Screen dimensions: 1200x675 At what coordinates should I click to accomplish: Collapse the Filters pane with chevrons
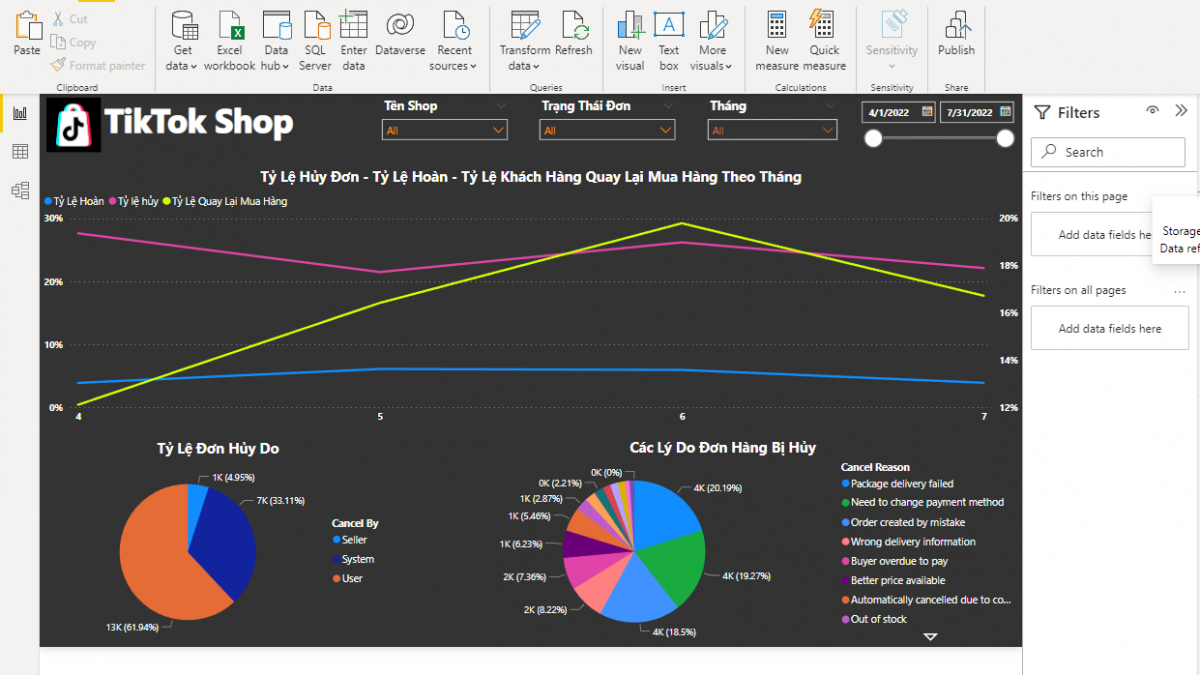pyautogui.click(x=1181, y=112)
